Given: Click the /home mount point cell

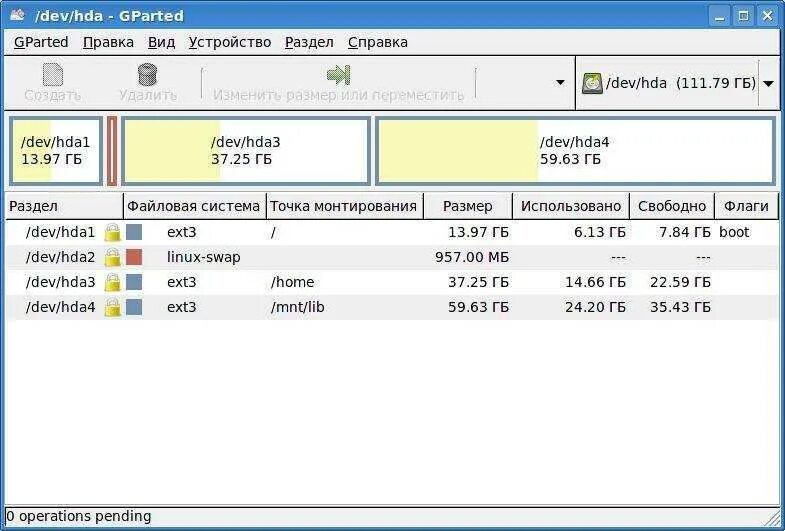Looking at the screenshot, I should pos(292,282).
